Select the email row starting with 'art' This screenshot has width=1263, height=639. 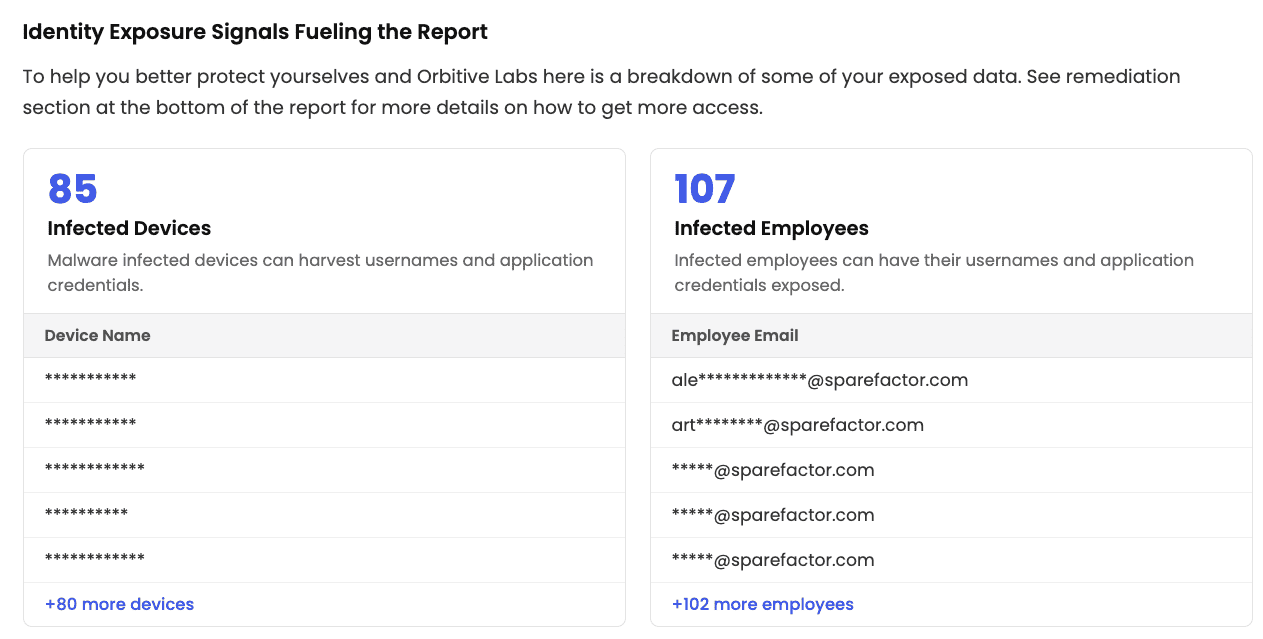(797, 425)
